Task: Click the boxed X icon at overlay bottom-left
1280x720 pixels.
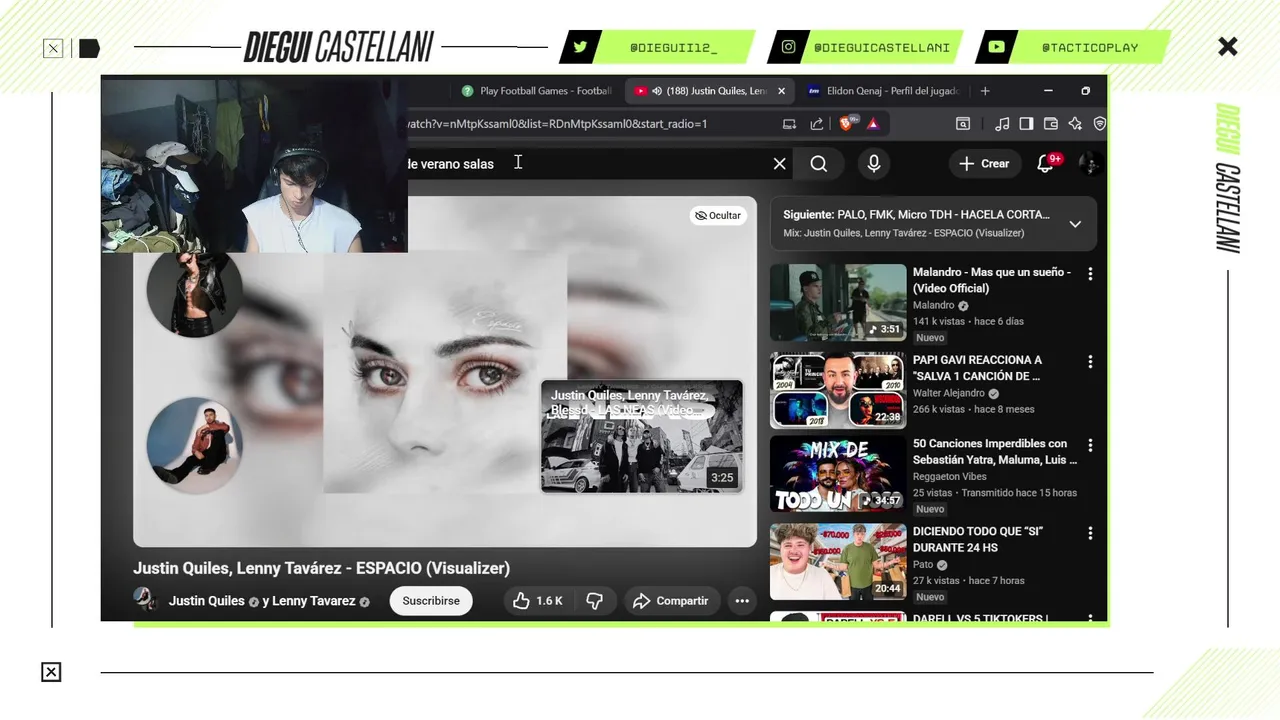Action: coord(51,672)
